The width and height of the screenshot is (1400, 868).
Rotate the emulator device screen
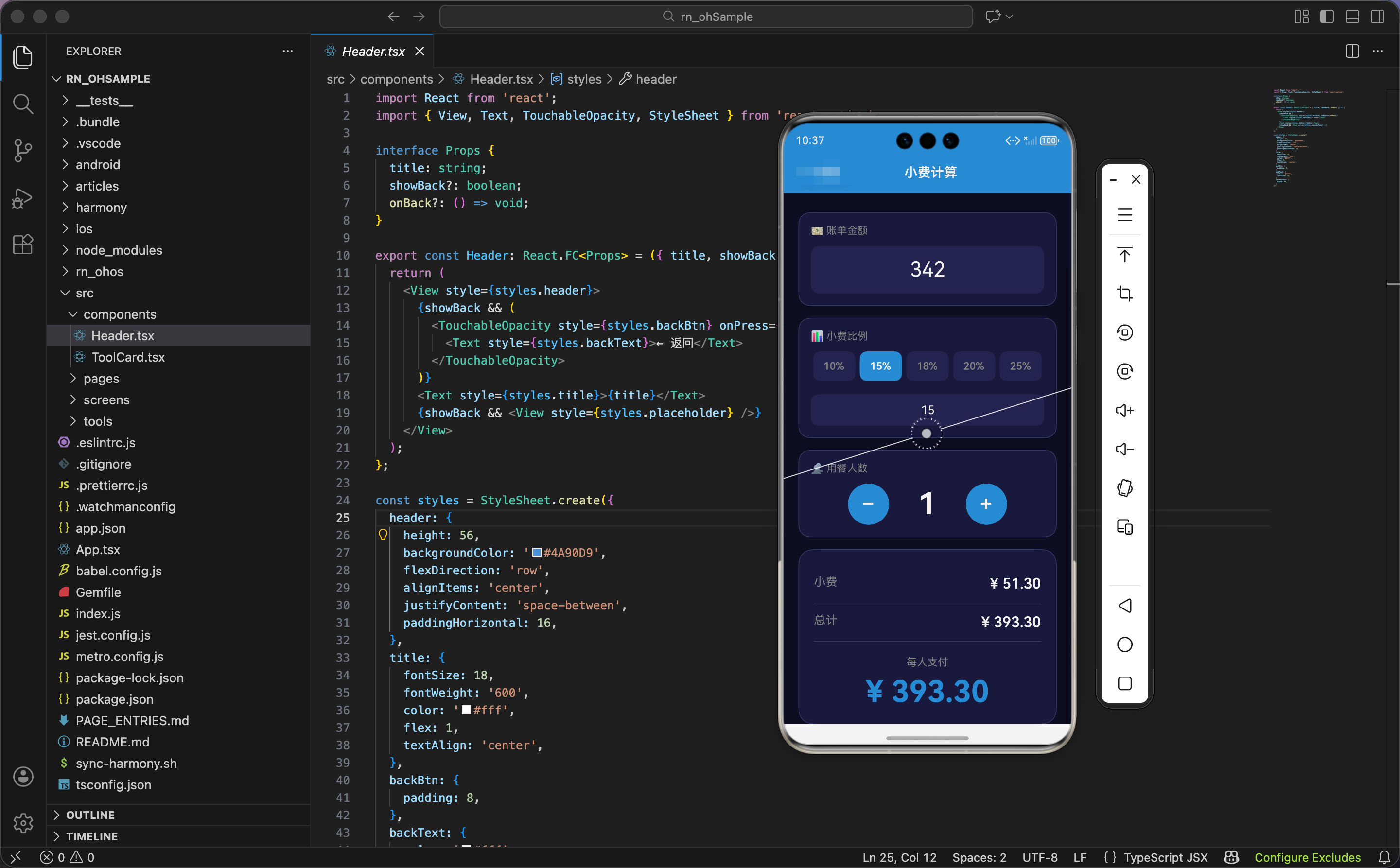click(1124, 488)
